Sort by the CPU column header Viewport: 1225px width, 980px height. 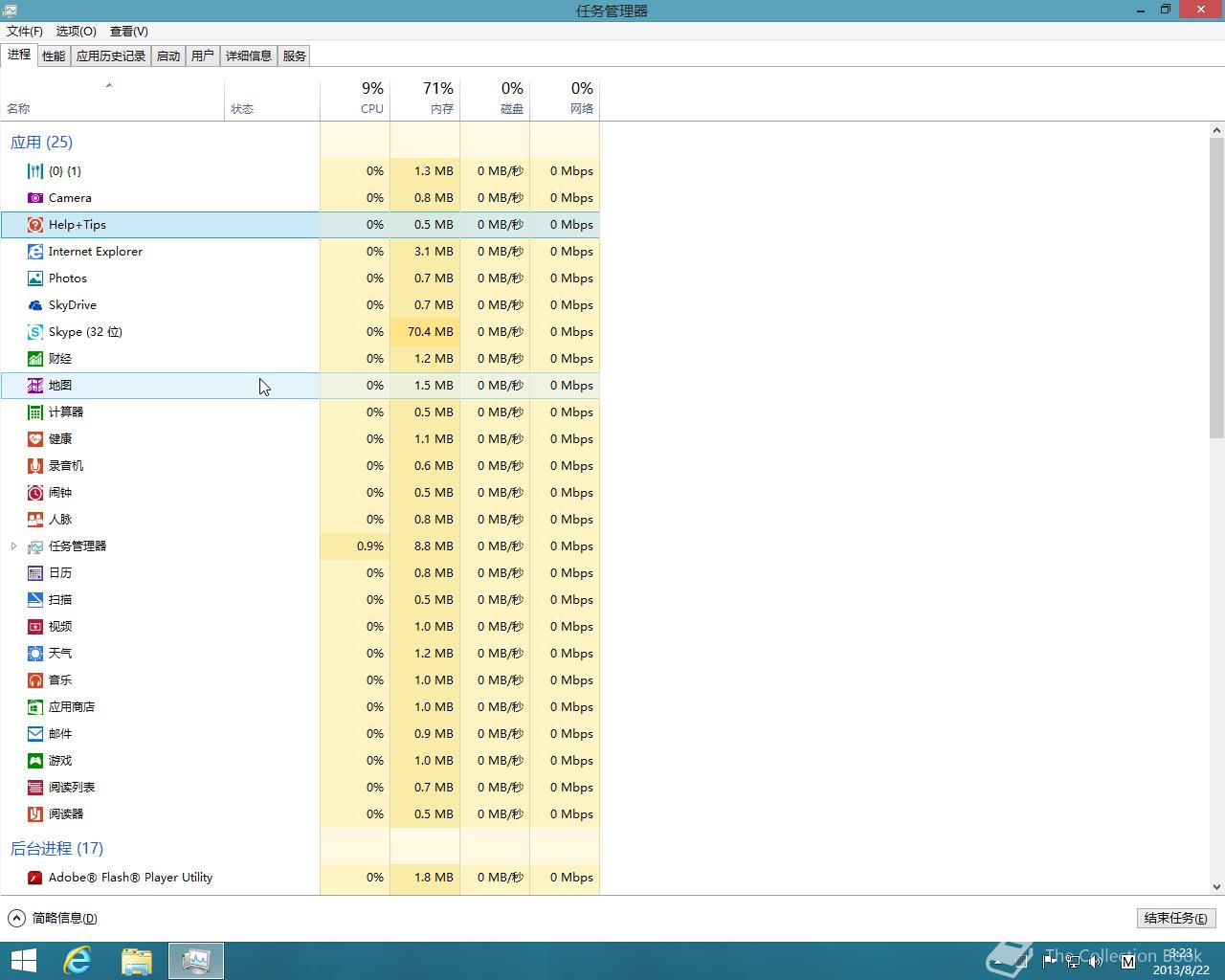pyautogui.click(x=355, y=100)
